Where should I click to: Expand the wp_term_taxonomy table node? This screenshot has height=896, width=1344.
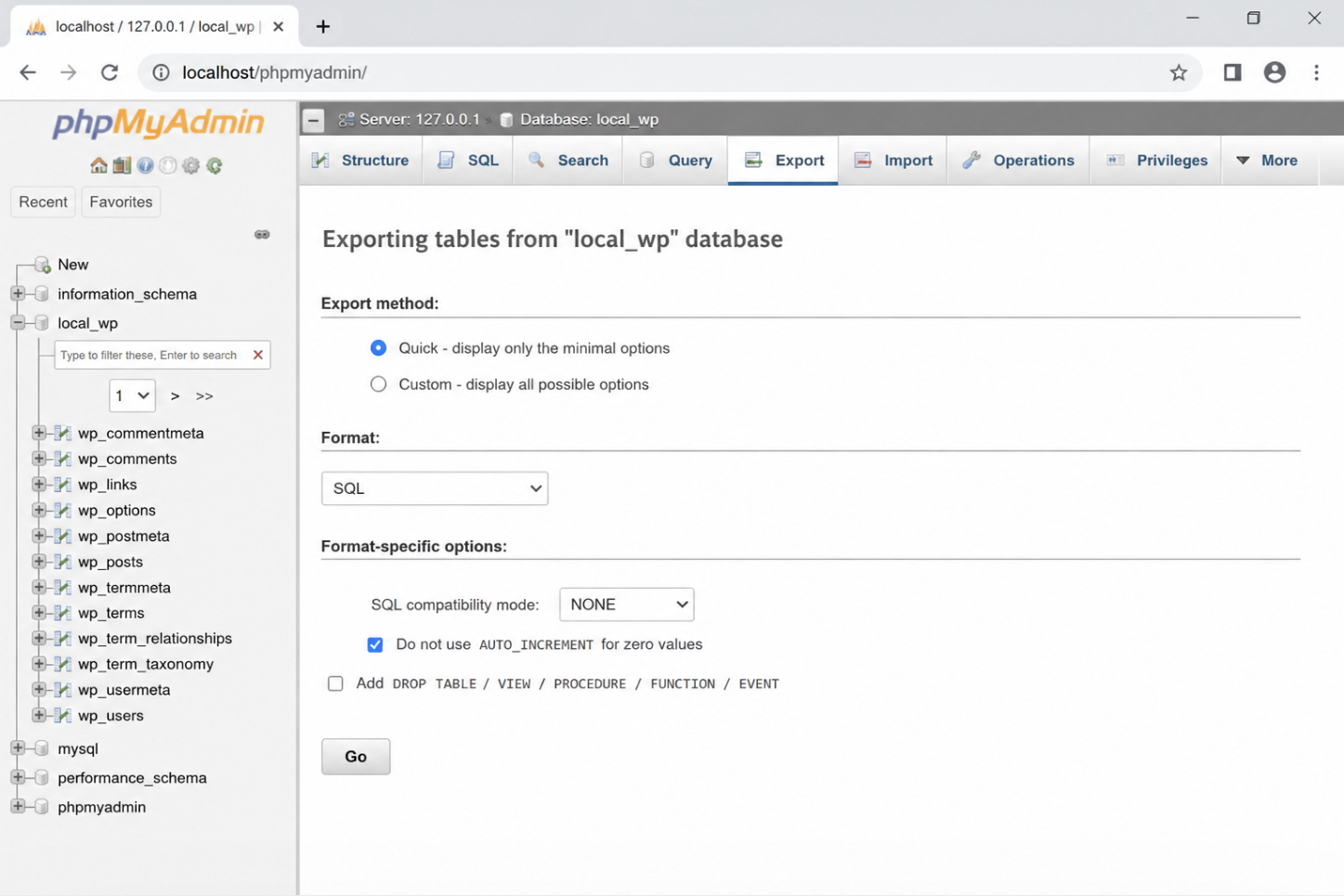click(39, 664)
